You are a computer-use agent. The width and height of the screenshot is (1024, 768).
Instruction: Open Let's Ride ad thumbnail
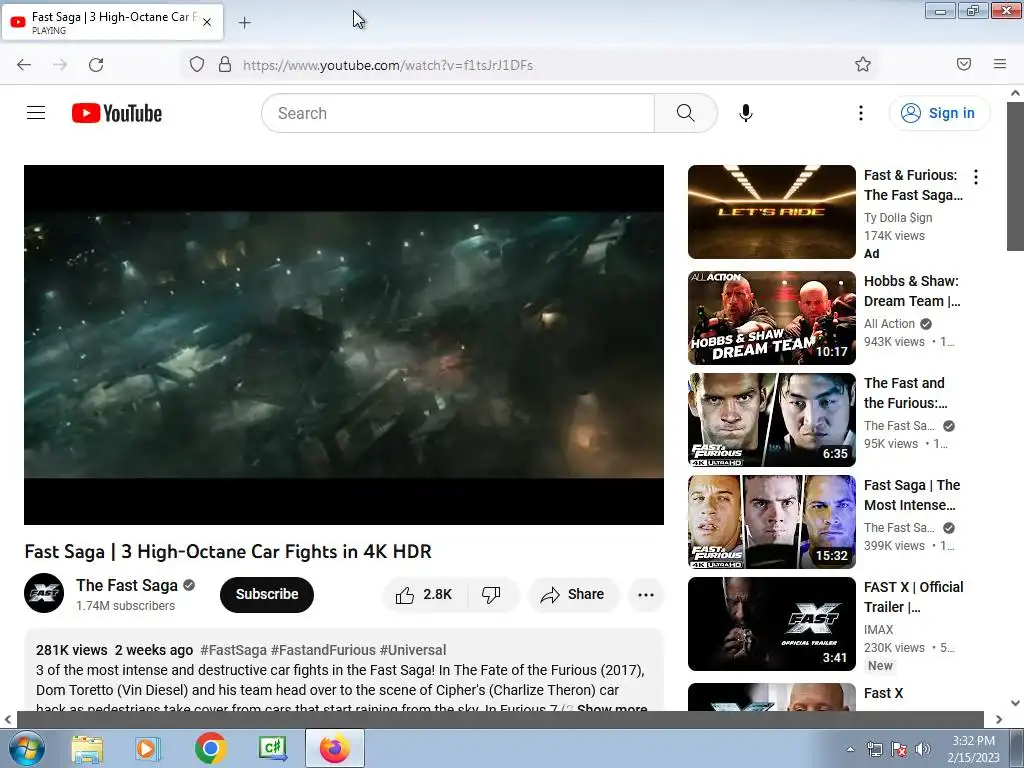pyautogui.click(x=771, y=212)
